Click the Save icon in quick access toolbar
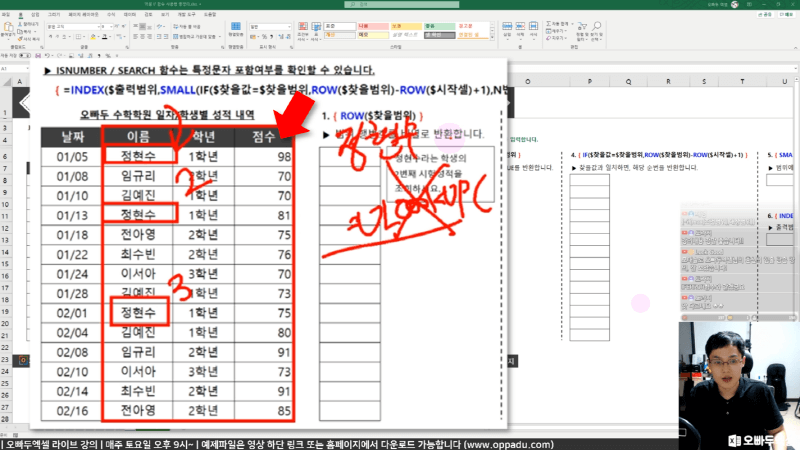800x450 pixels. [x=38, y=56]
